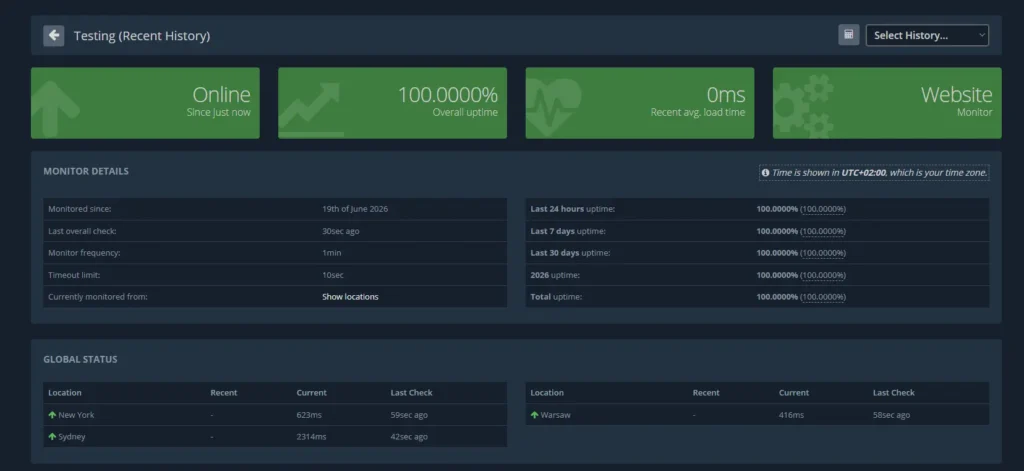Click the 416ms current value
Screen dimensions: 1024x471
click(792, 415)
